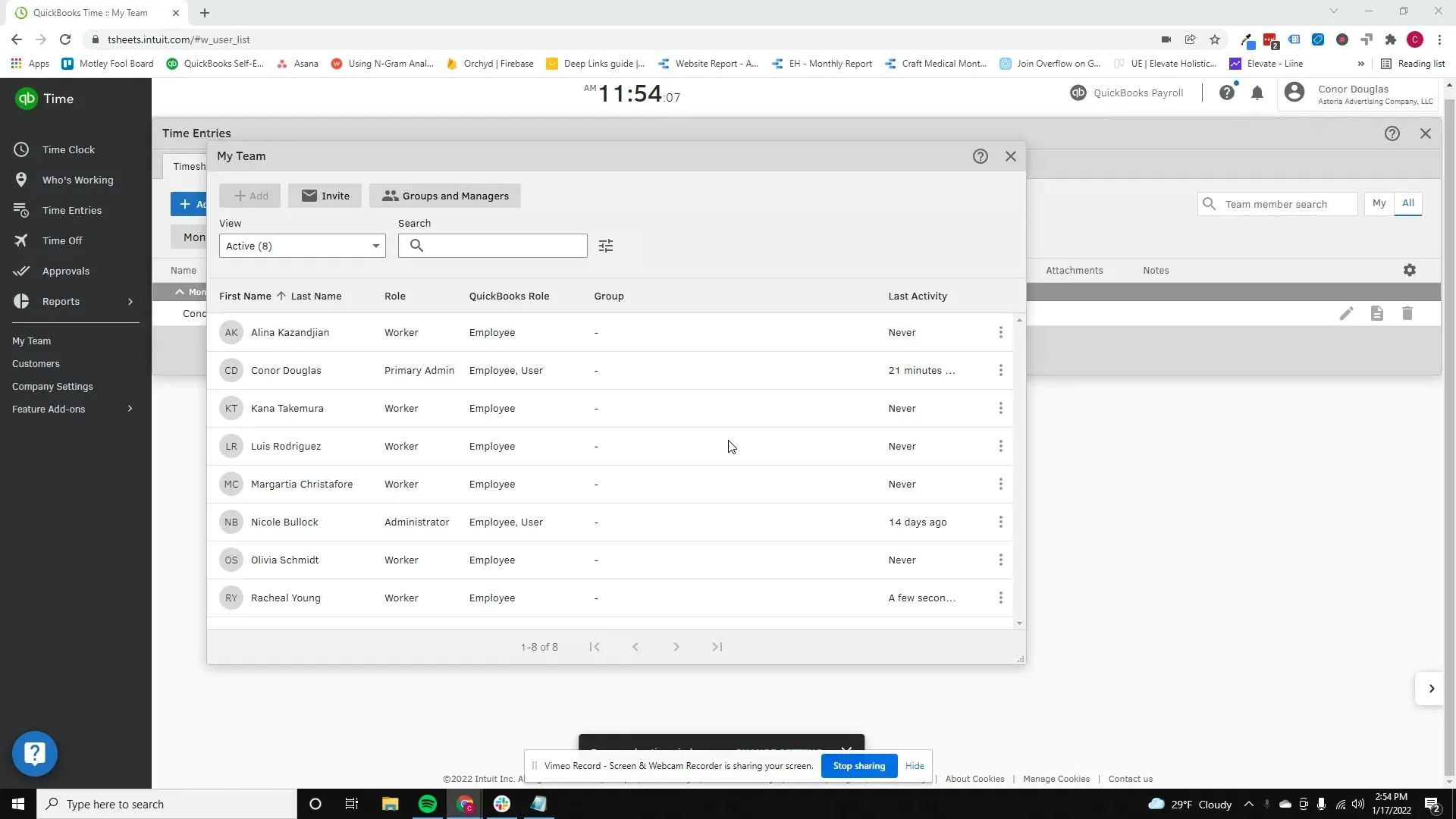Expand the right side panel arrow
Viewport: 1456px width, 819px height.
(1431, 689)
